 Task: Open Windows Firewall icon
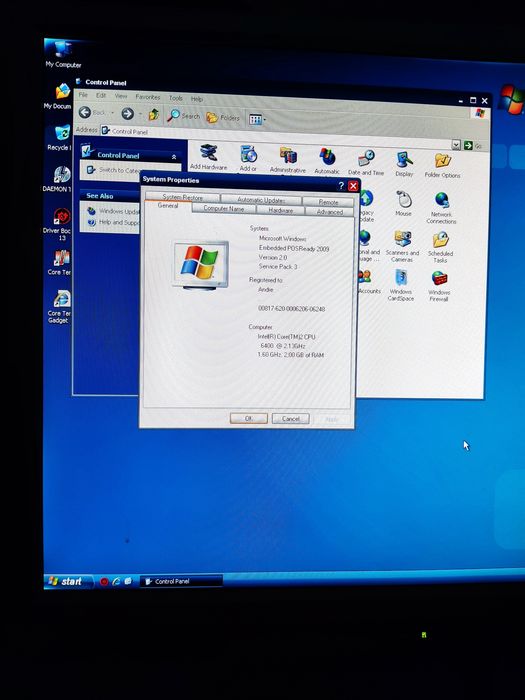(x=439, y=286)
